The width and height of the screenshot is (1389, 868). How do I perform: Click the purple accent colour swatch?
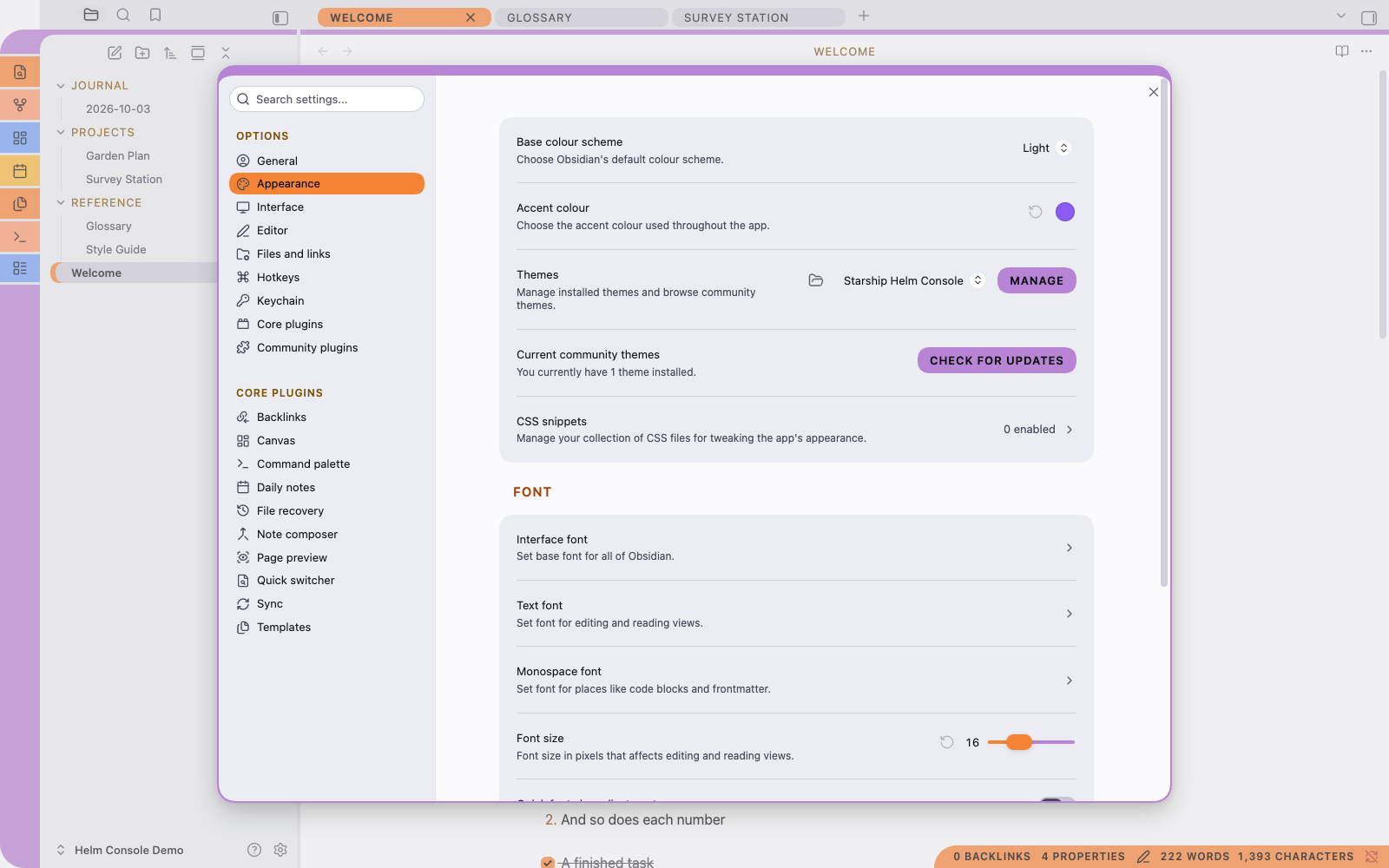(x=1065, y=212)
